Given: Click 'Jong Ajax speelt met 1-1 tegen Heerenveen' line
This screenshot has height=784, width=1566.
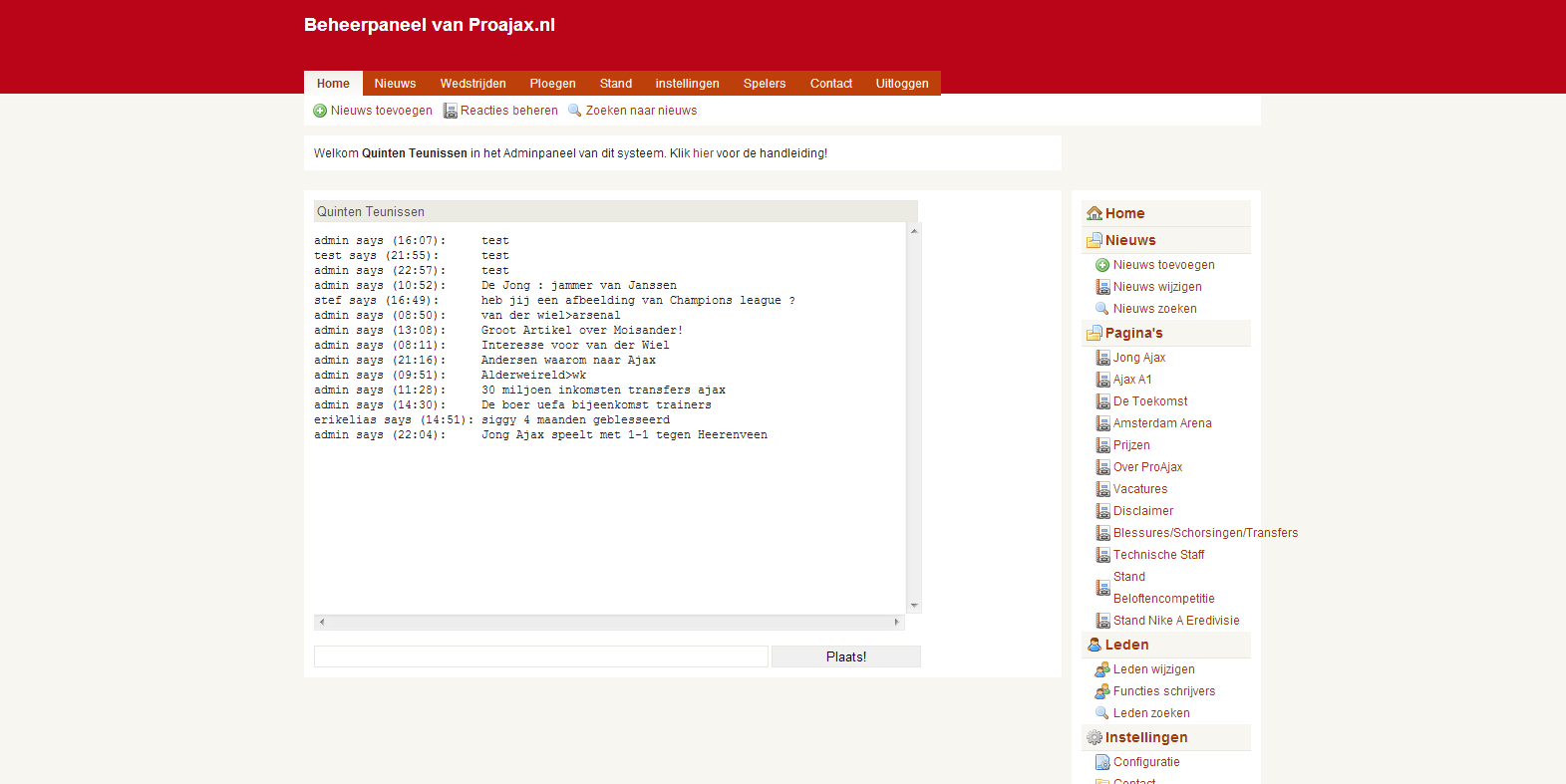Looking at the screenshot, I should tap(624, 435).
